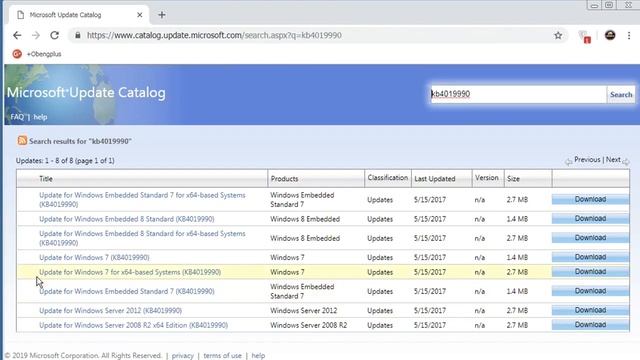Viewport: 640px width, 360px height.
Task: Open the Chrome three-dot menu
Action: click(x=629, y=36)
